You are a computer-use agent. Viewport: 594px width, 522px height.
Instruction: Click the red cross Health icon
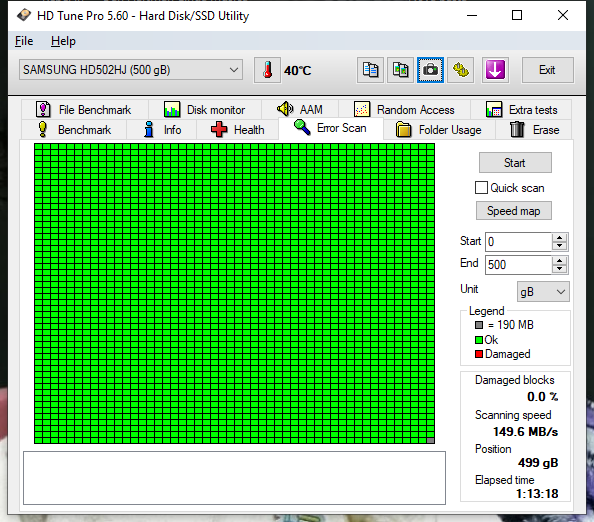point(219,130)
